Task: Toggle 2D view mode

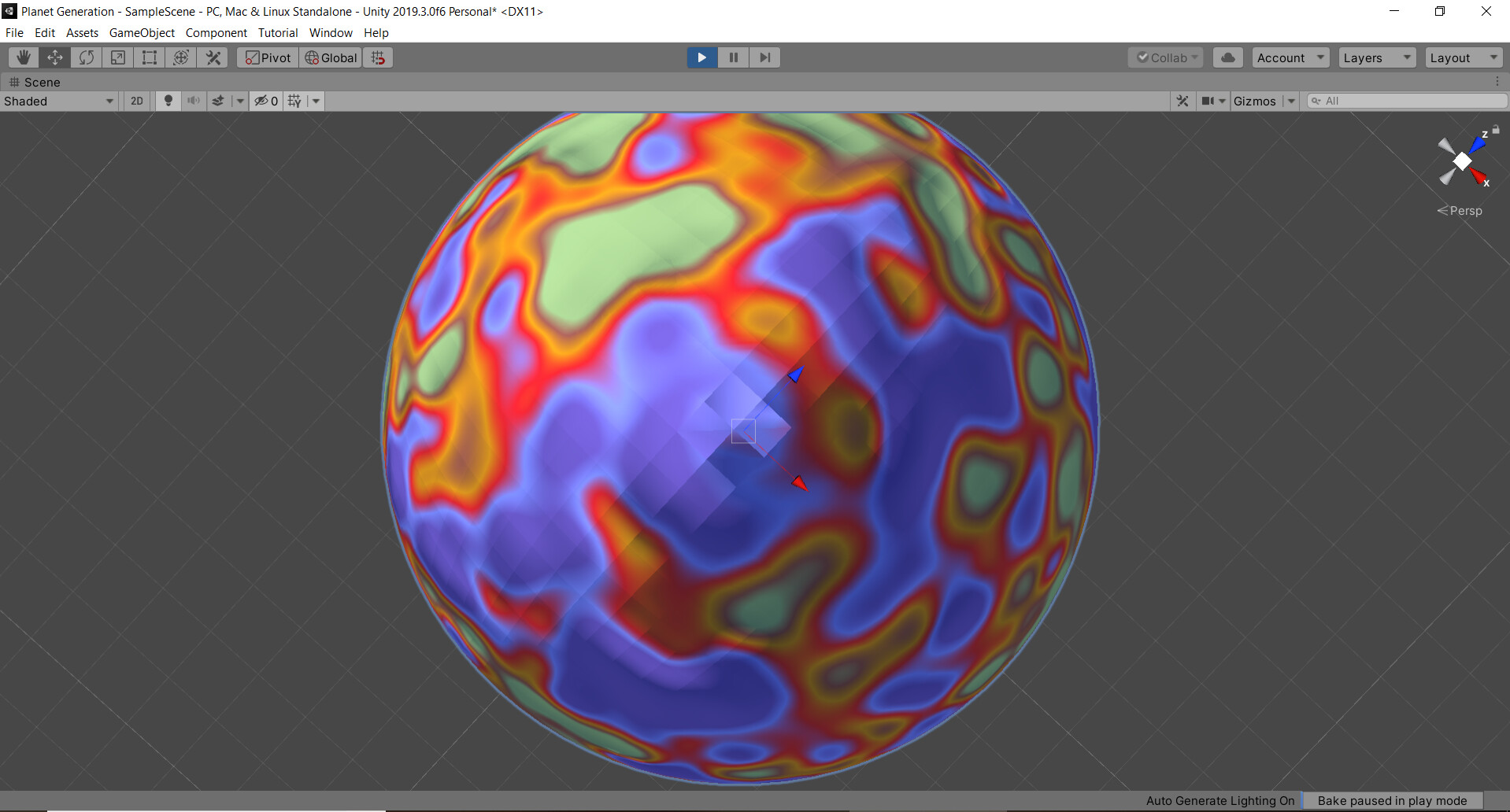Action: [136, 101]
